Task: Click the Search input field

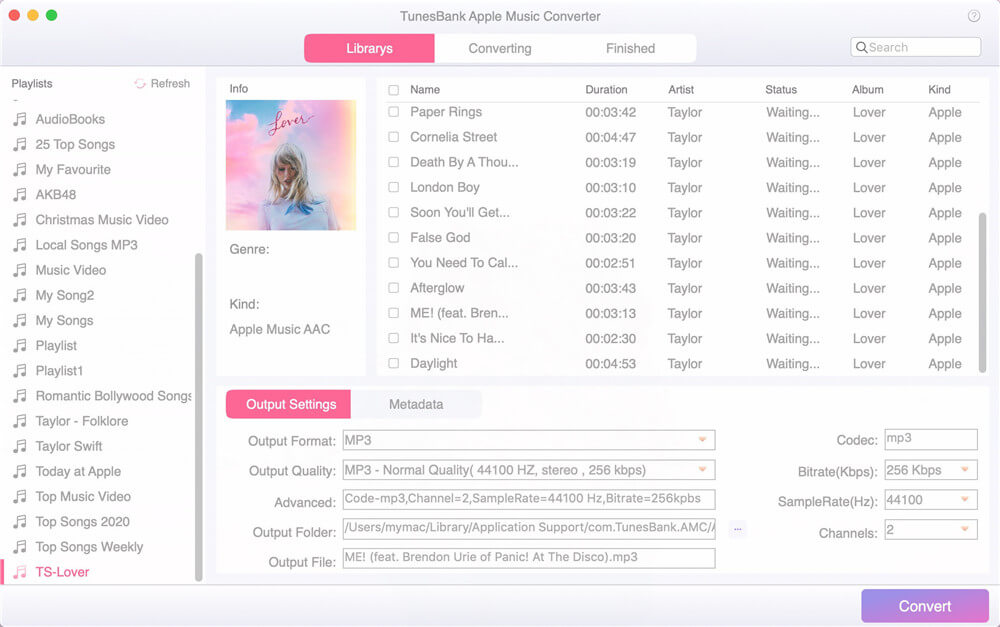Action: point(915,47)
